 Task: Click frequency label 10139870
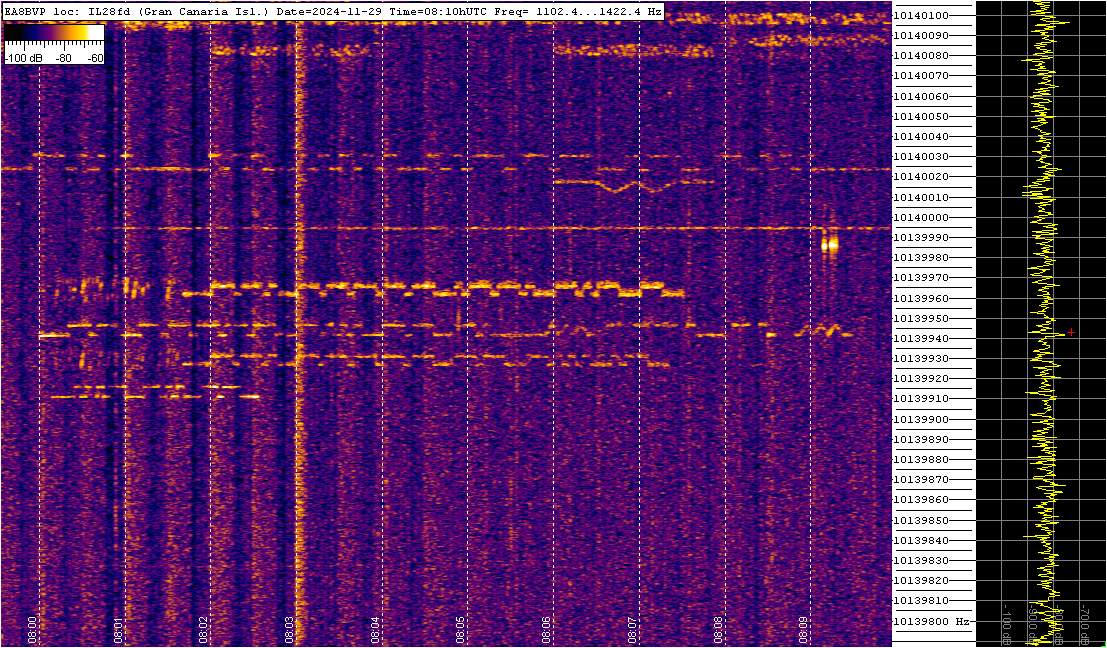pos(921,480)
